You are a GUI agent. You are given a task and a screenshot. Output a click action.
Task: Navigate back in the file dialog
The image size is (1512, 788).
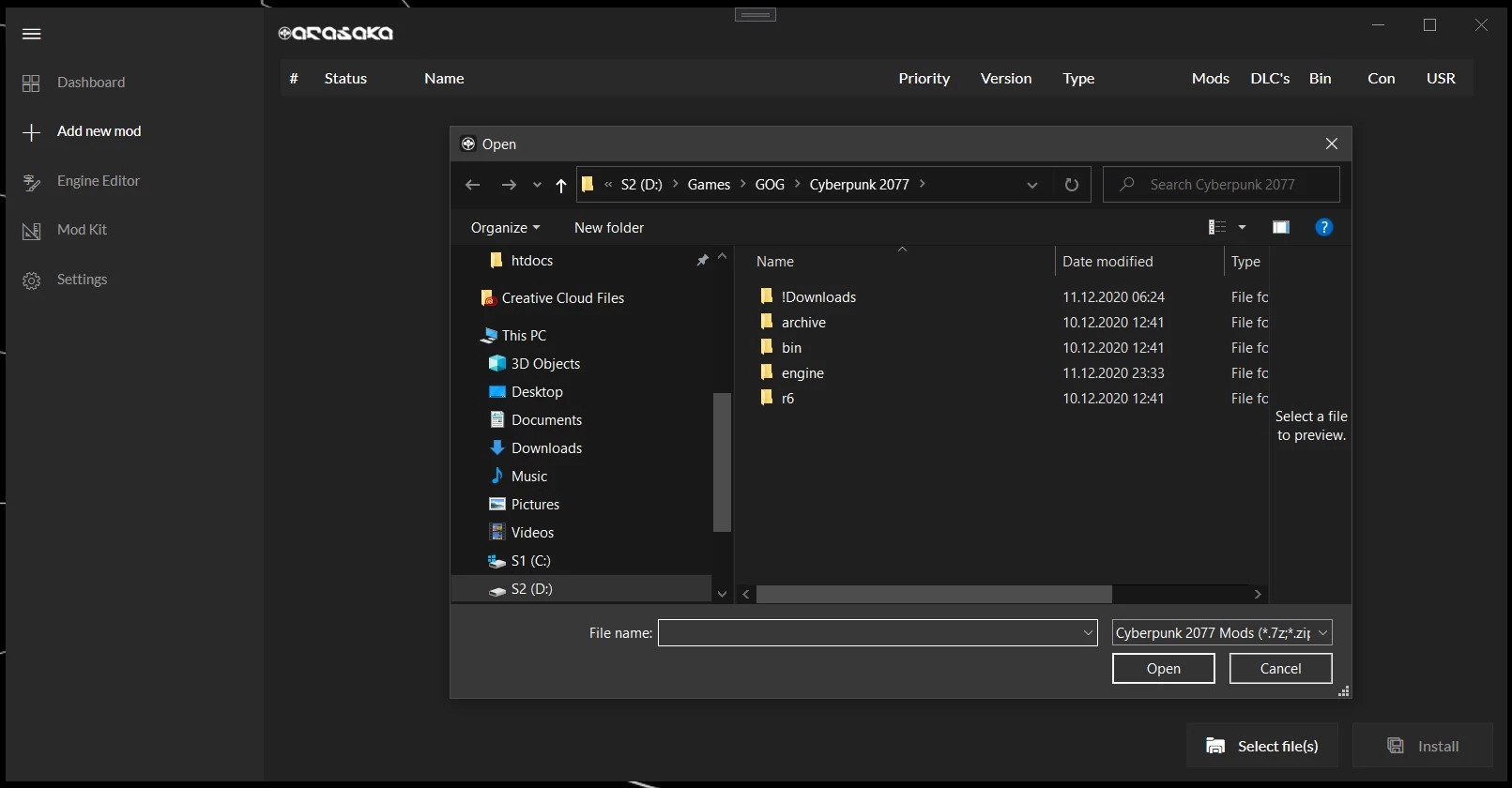point(472,185)
